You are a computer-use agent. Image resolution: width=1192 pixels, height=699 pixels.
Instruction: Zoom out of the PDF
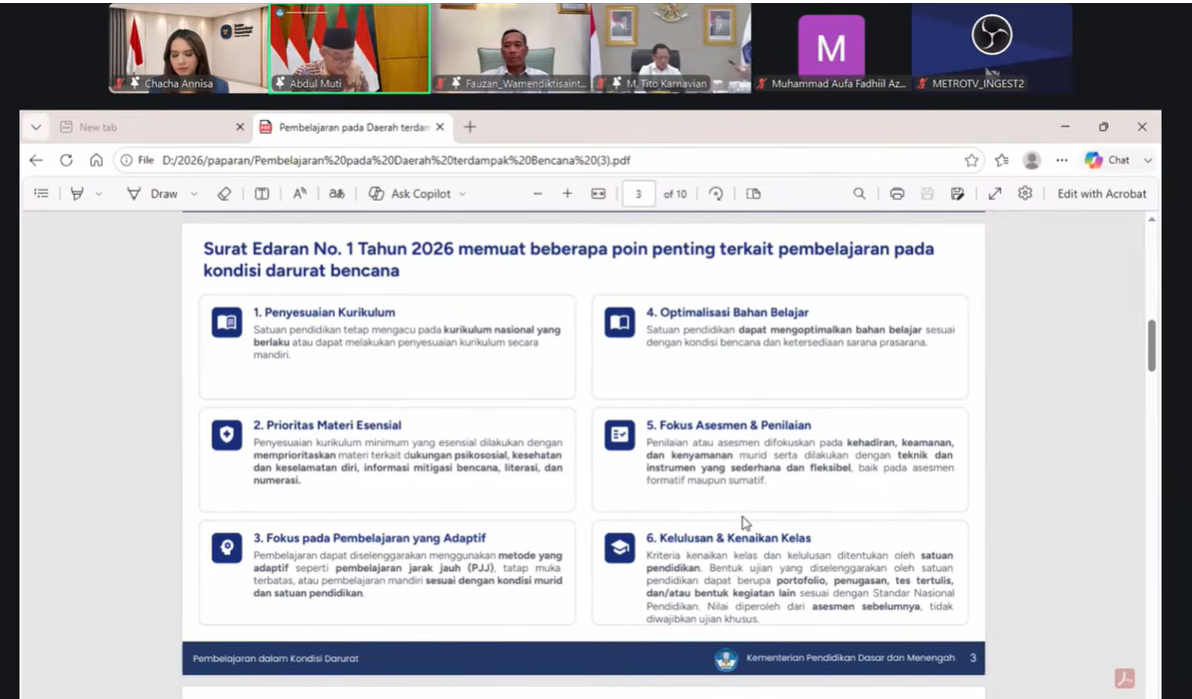pyautogui.click(x=537, y=194)
